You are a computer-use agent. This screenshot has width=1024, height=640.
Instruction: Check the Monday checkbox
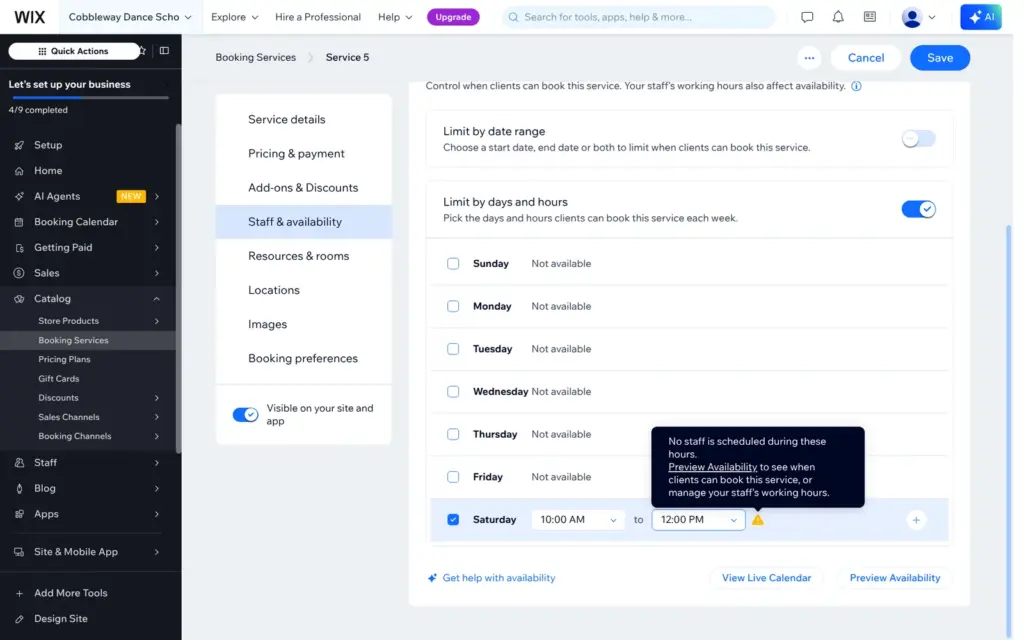(453, 306)
